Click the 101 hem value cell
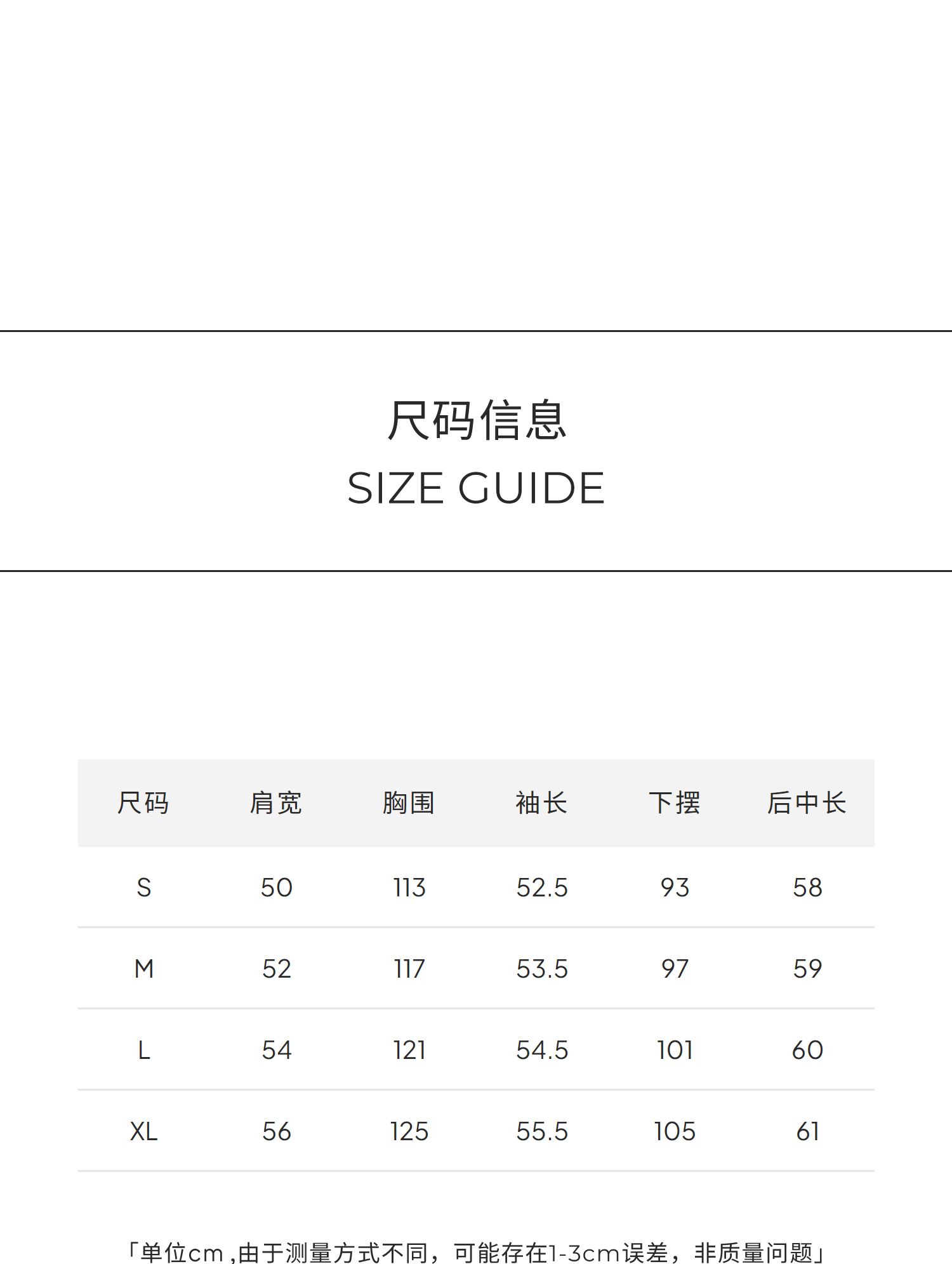The height and width of the screenshot is (1264, 952). coord(675,1050)
